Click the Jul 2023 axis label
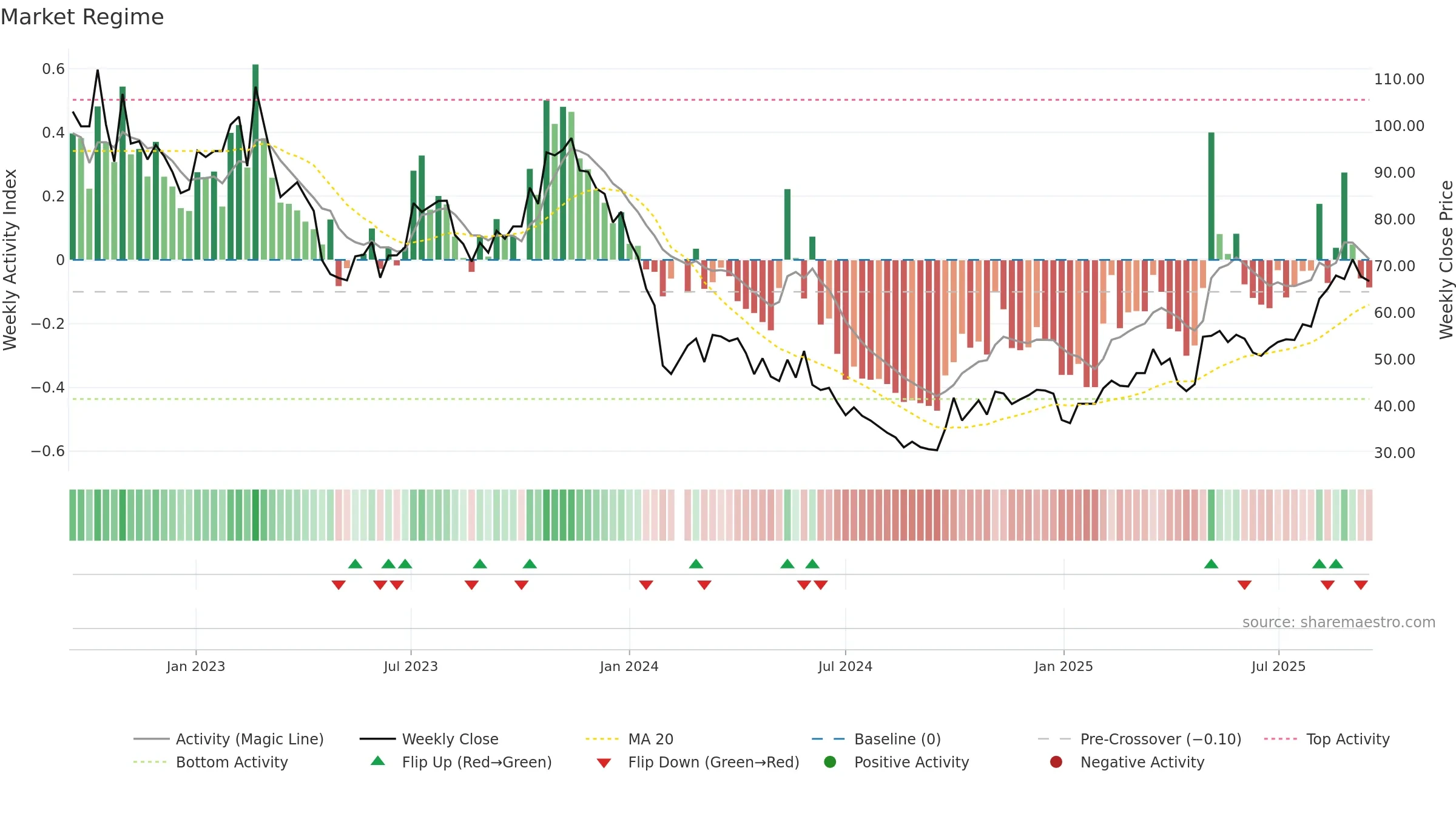 (411, 666)
